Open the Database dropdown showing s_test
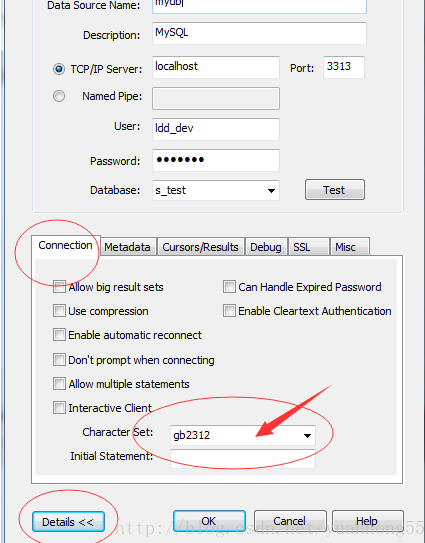This screenshot has width=425, height=543. click(x=216, y=190)
